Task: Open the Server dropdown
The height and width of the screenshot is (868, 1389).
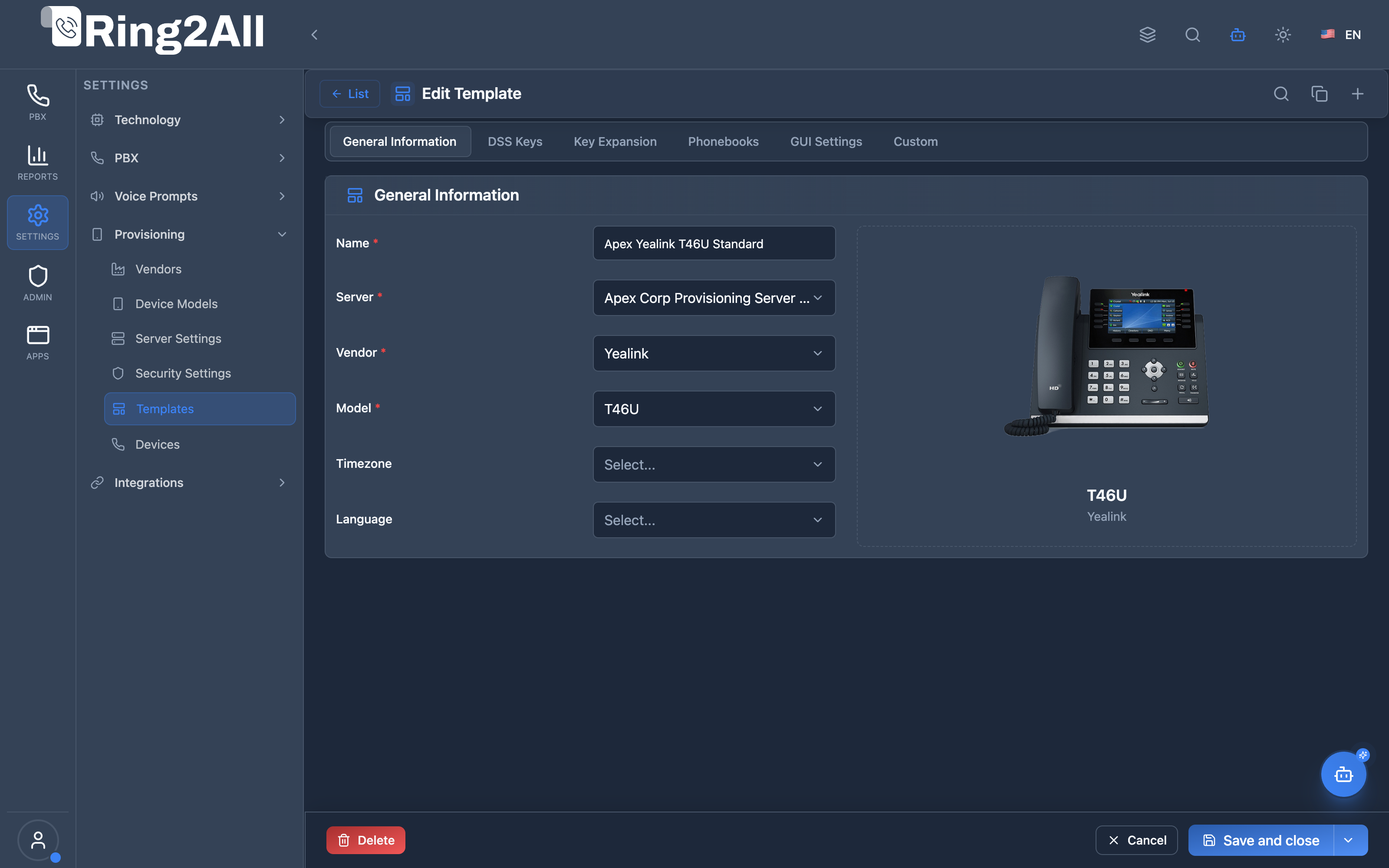Action: (714, 298)
